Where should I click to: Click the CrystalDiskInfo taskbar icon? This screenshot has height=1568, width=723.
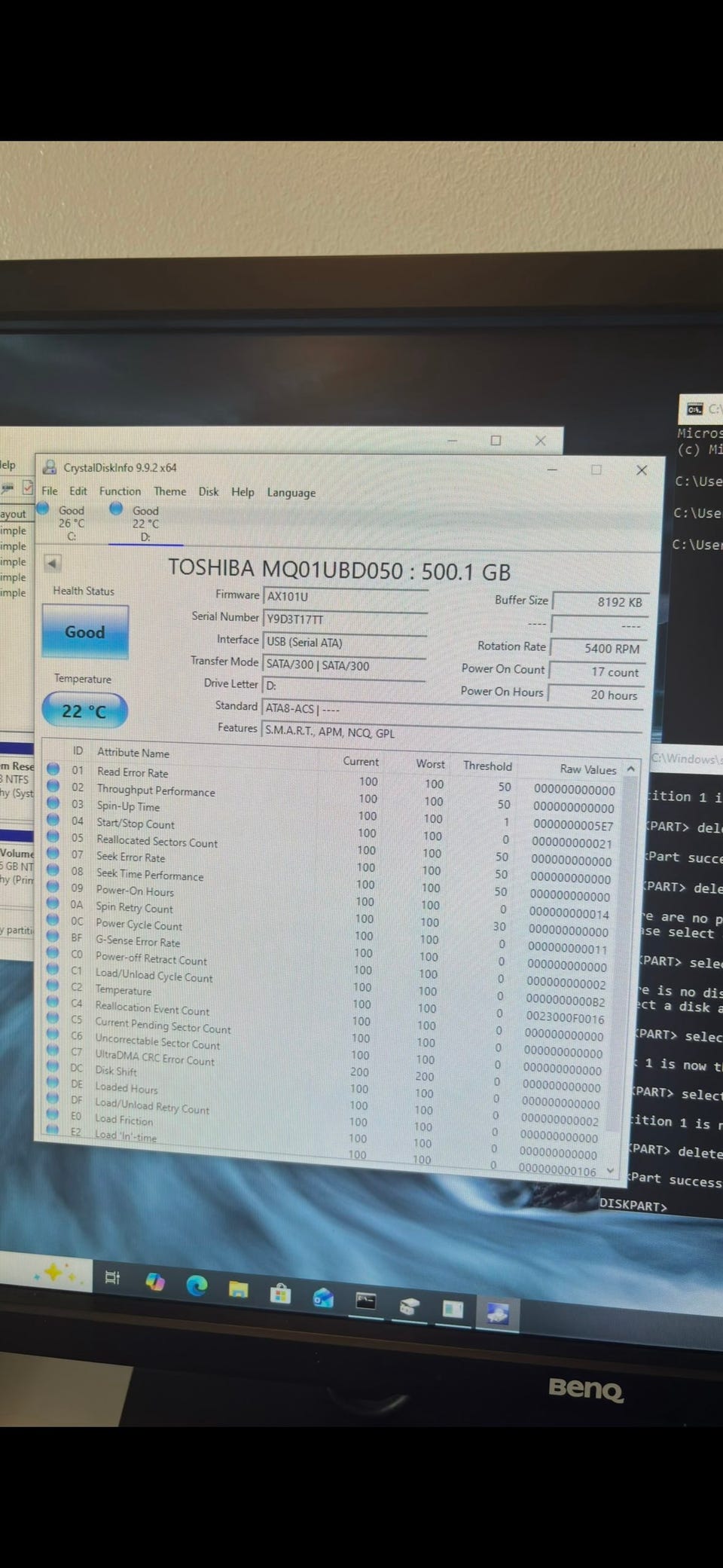pos(497,1314)
